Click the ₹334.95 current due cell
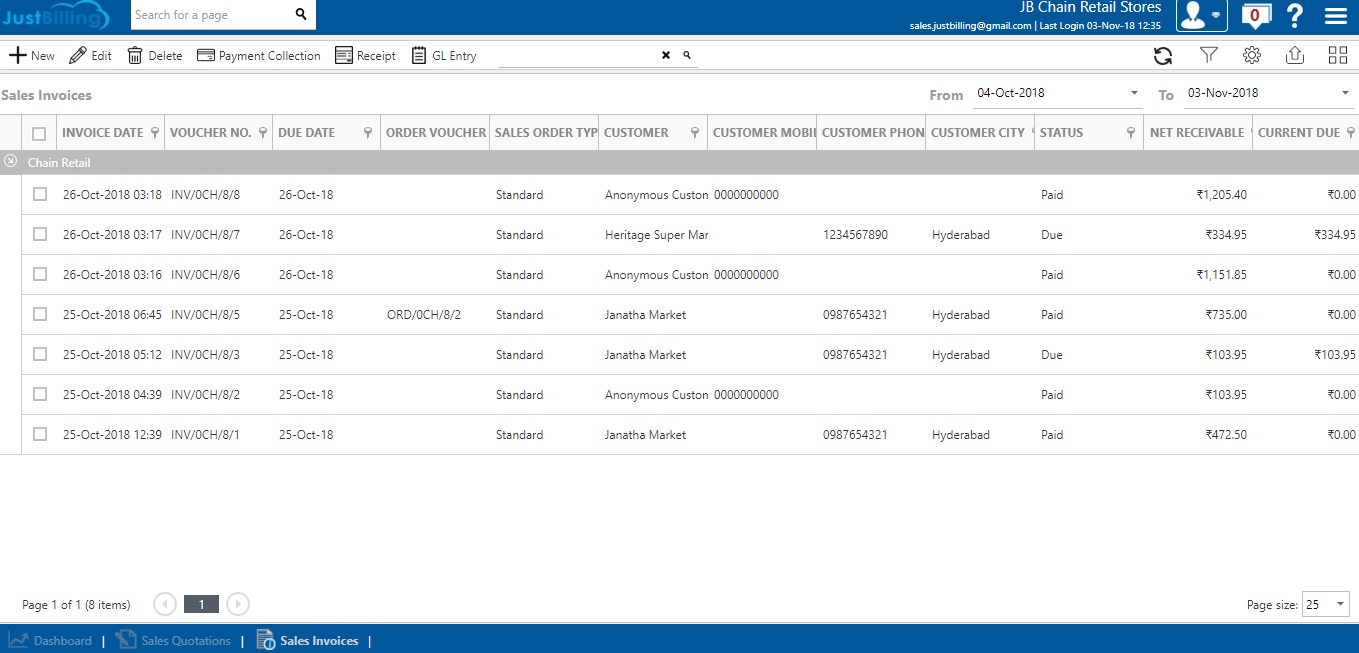 [x=1335, y=235]
